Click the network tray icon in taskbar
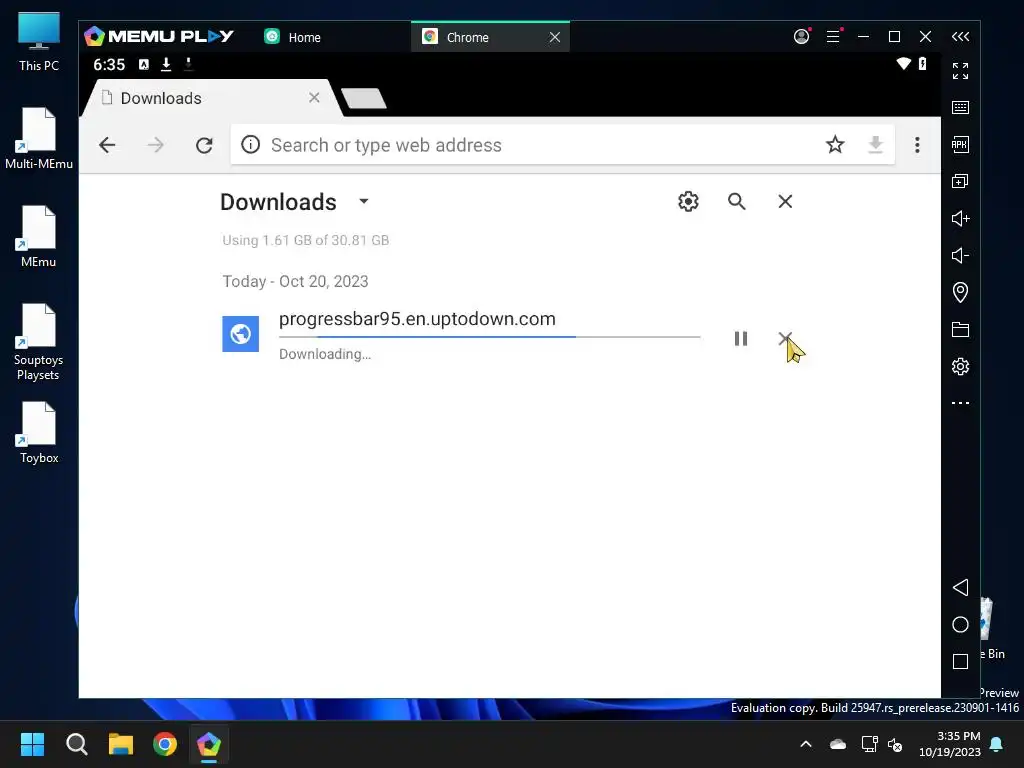Viewport: 1024px width, 768px height. 869,744
